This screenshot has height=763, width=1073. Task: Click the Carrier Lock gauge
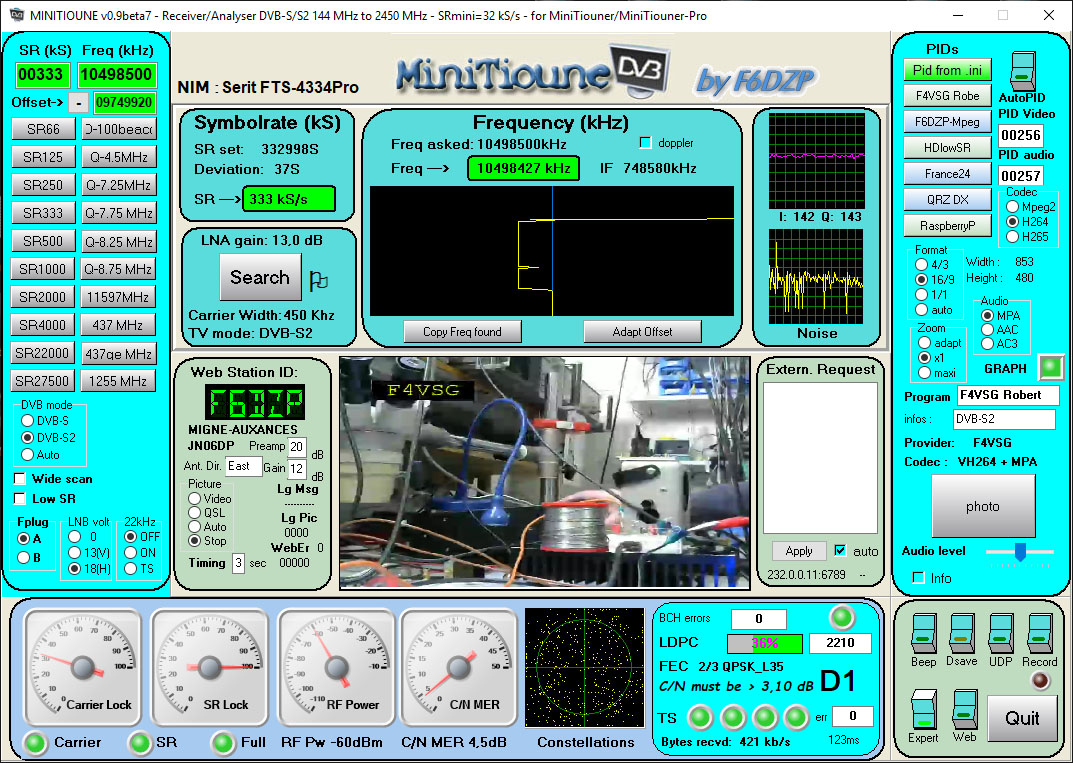pyautogui.click(x=83, y=667)
